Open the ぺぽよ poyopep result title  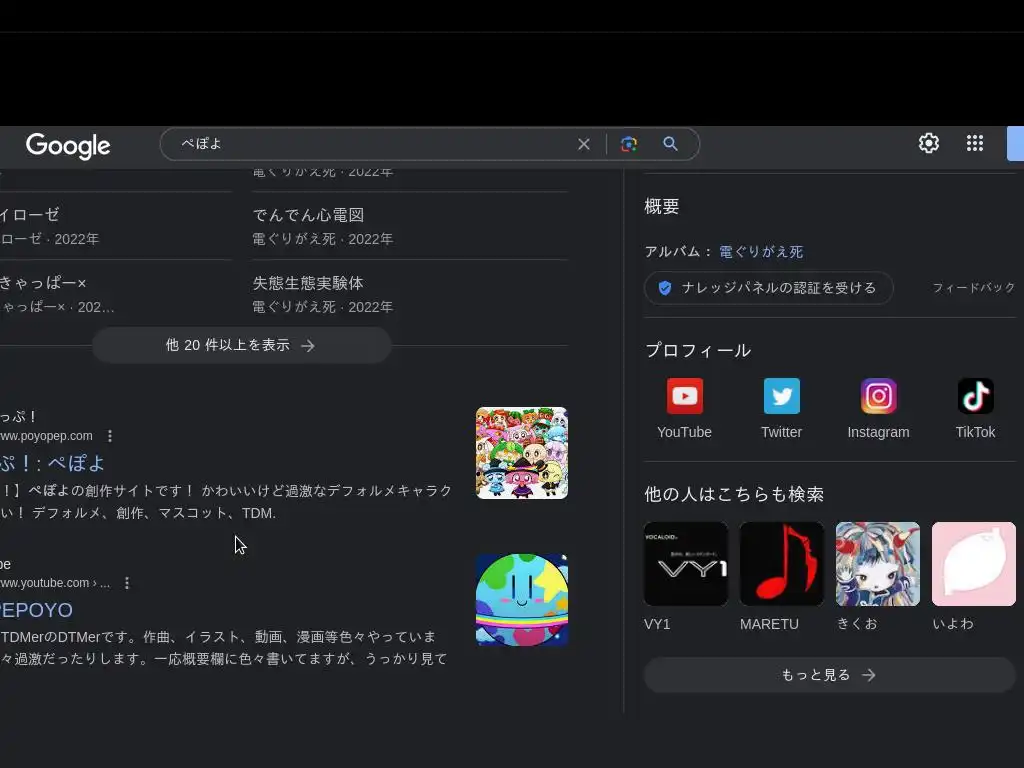52,463
